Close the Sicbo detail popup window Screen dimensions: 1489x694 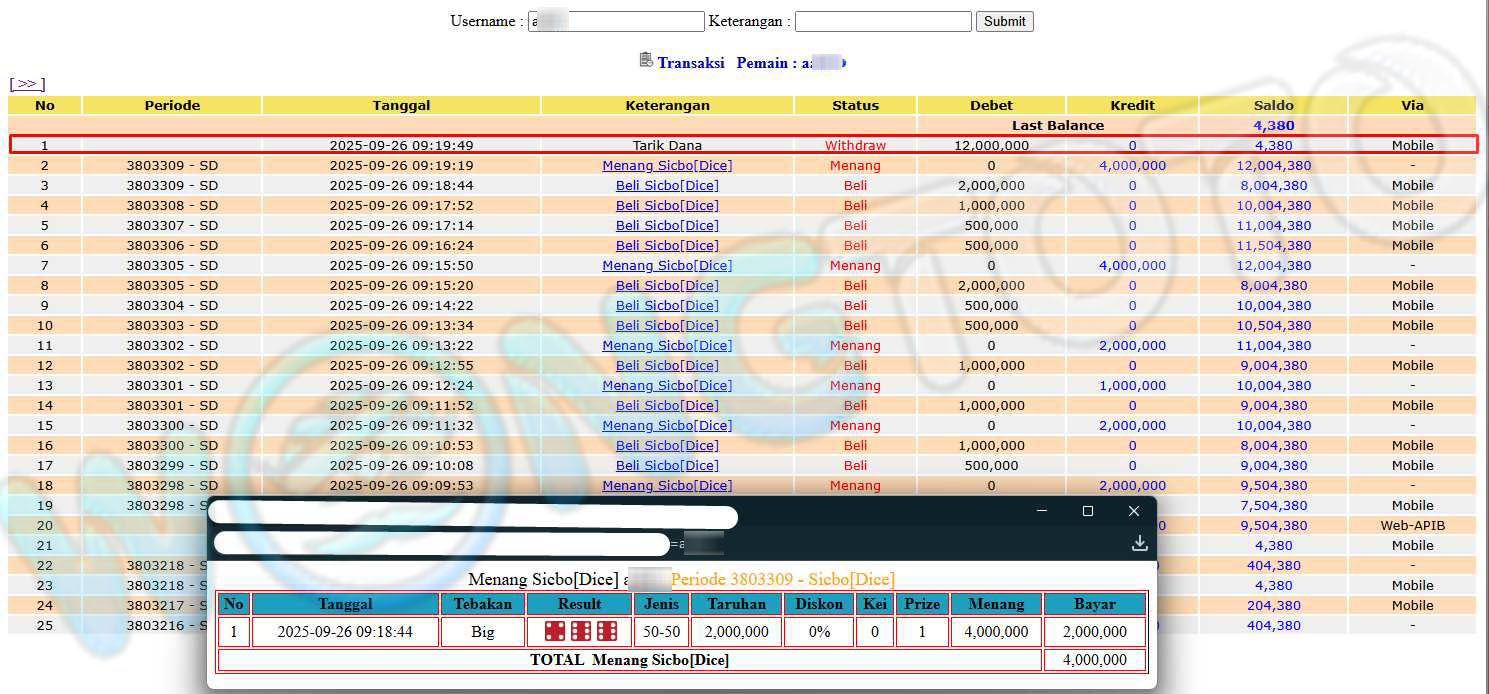1133,511
